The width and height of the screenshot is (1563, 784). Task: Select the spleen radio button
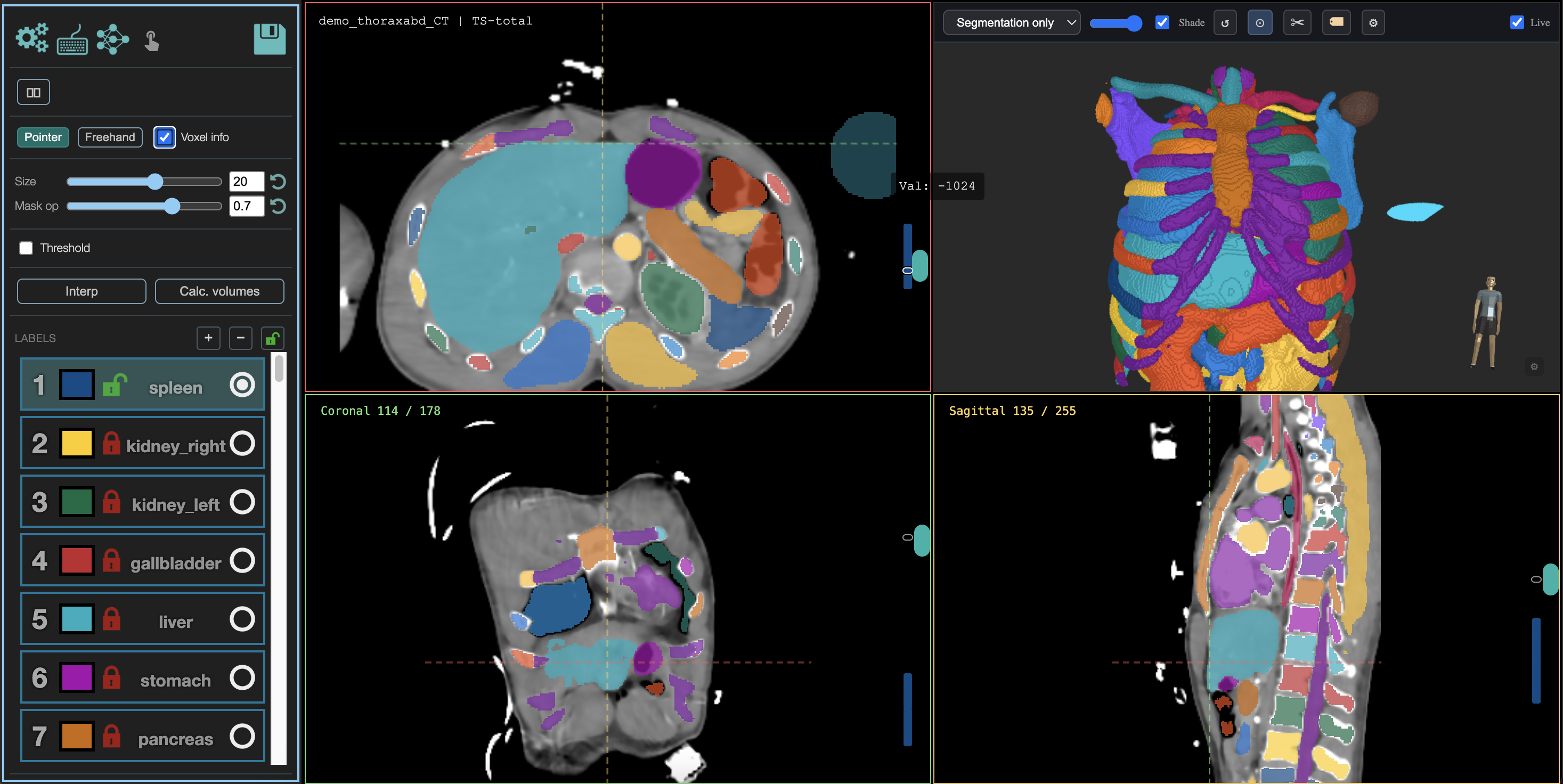pyautogui.click(x=242, y=385)
